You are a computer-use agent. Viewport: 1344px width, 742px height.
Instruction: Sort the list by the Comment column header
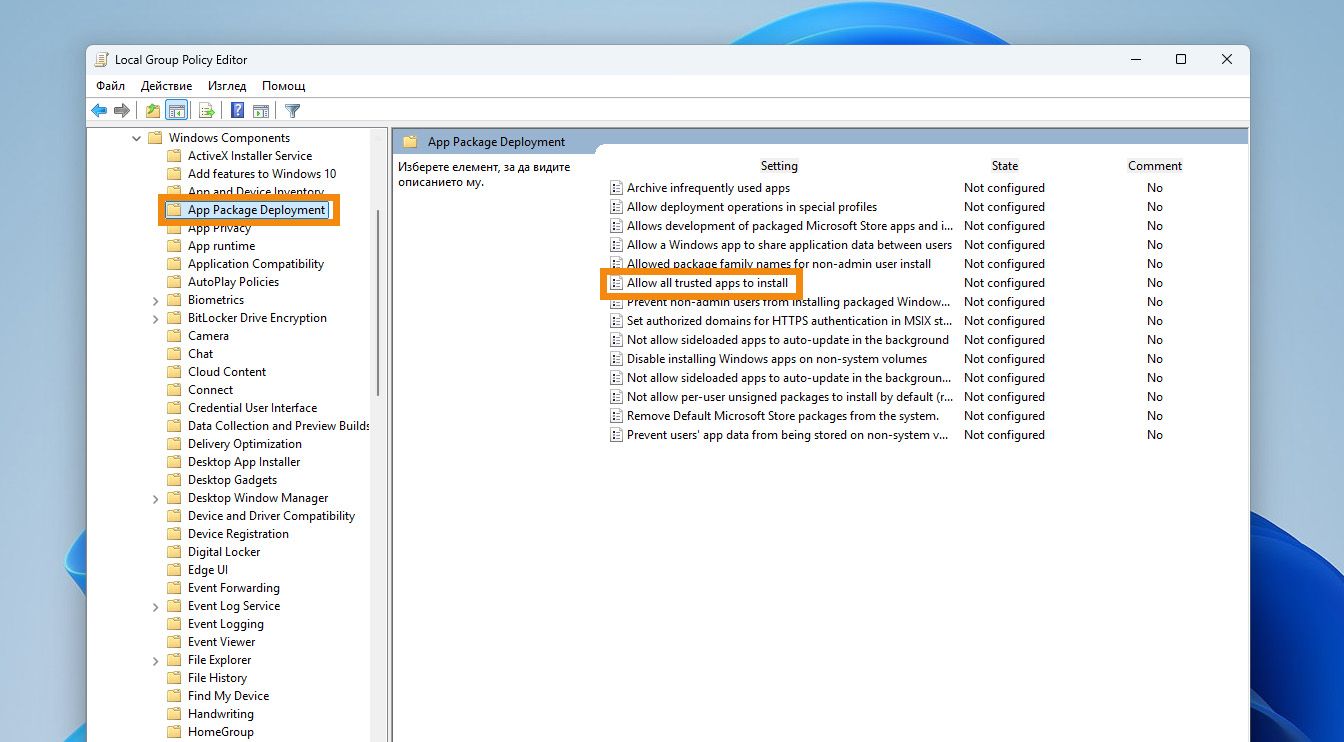[1155, 166]
